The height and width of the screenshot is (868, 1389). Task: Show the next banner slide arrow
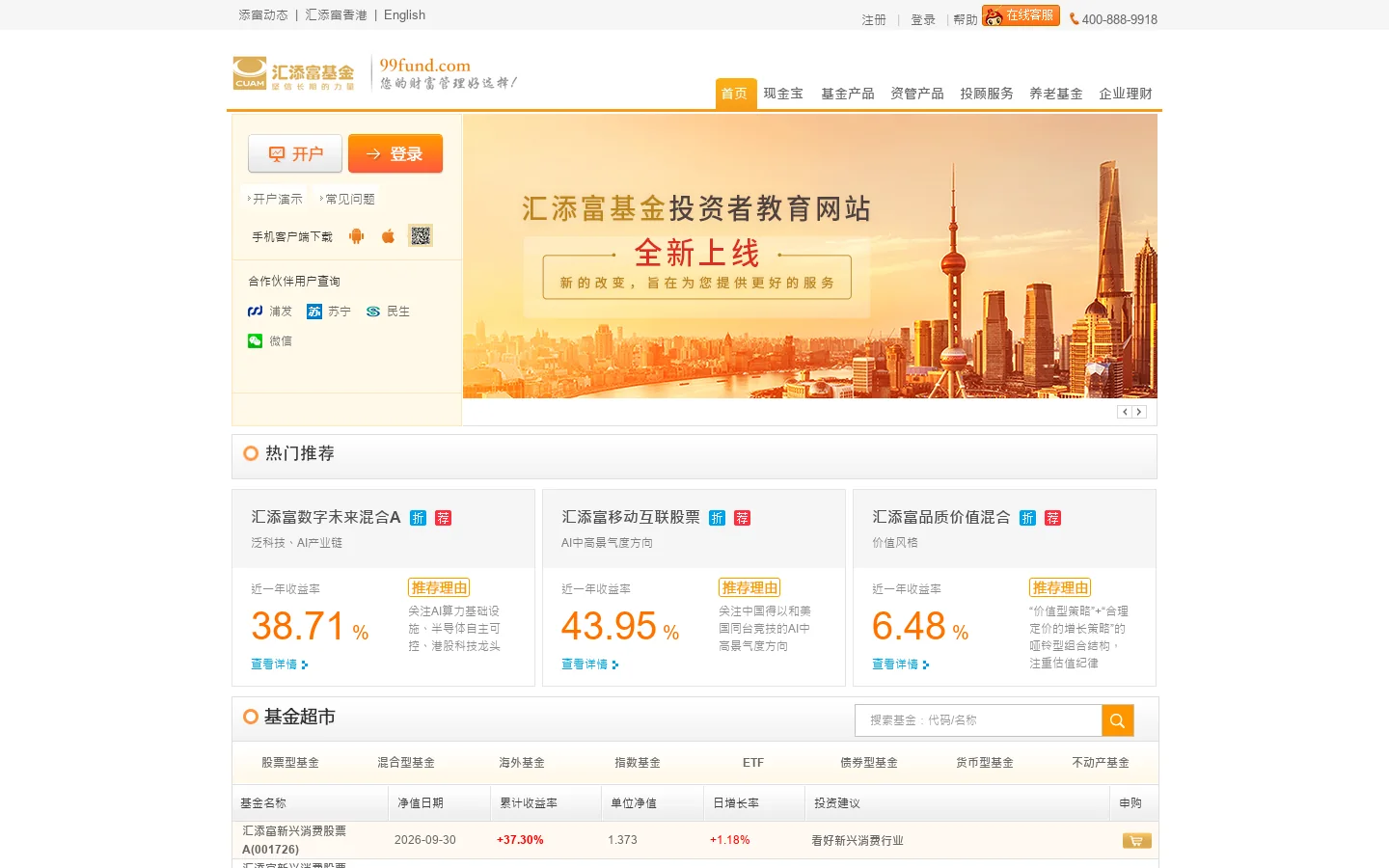pos(1139,412)
